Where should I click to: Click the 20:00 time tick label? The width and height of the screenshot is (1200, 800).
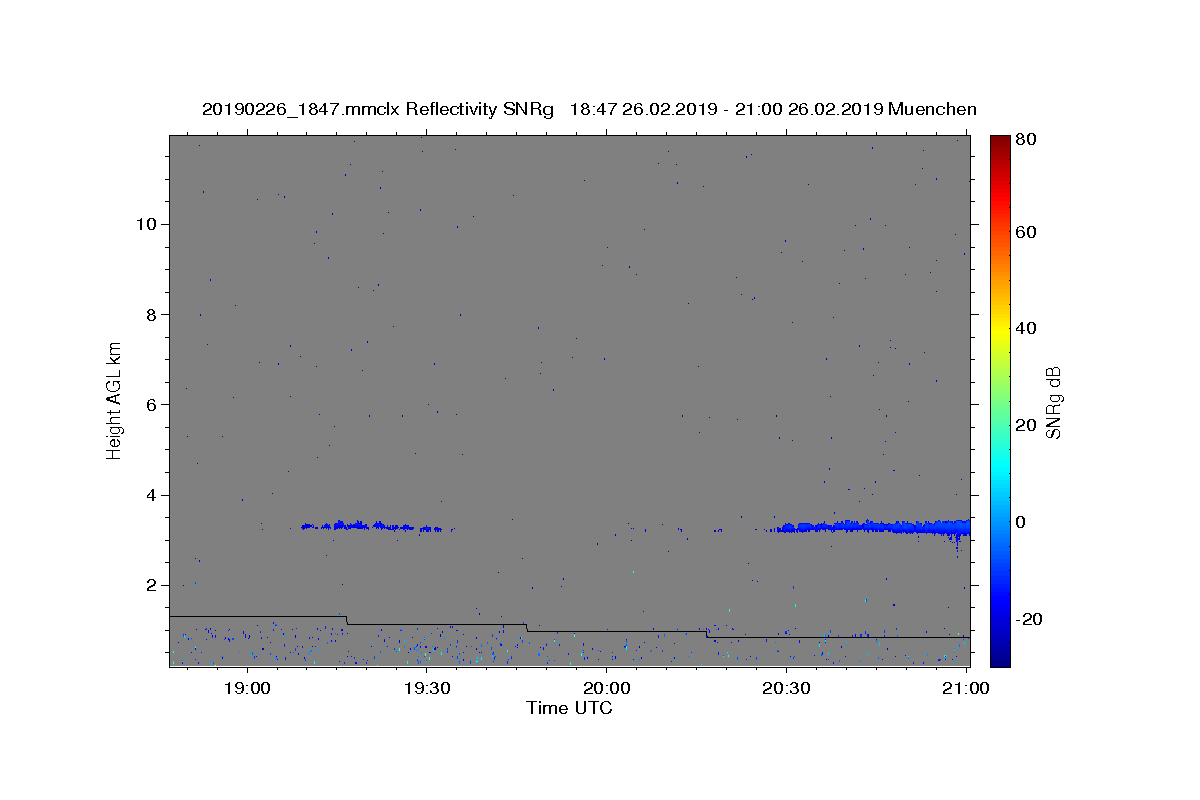tap(606, 689)
